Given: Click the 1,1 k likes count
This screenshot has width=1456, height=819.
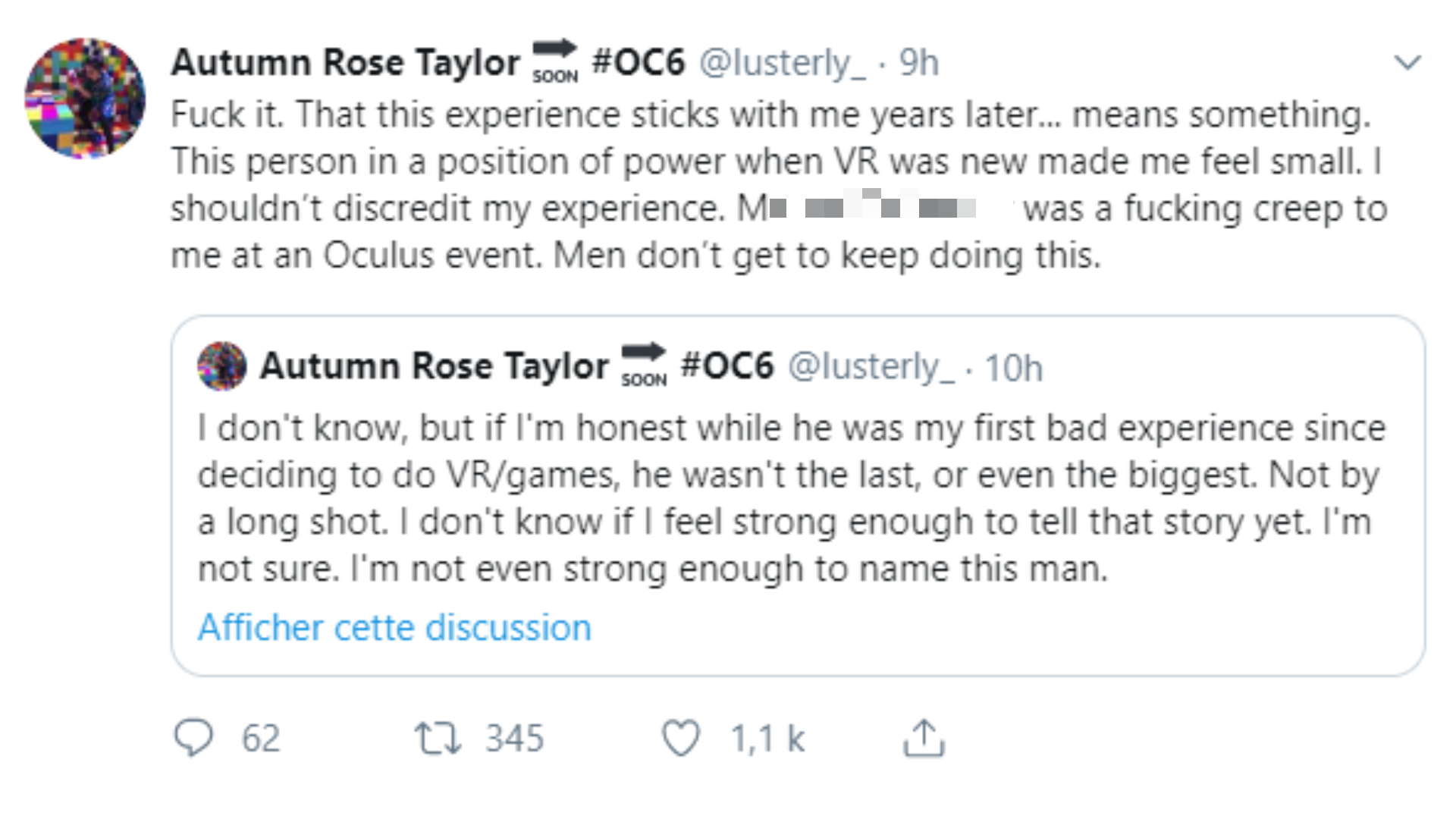Looking at the screenshot, I should pos(767,739).
